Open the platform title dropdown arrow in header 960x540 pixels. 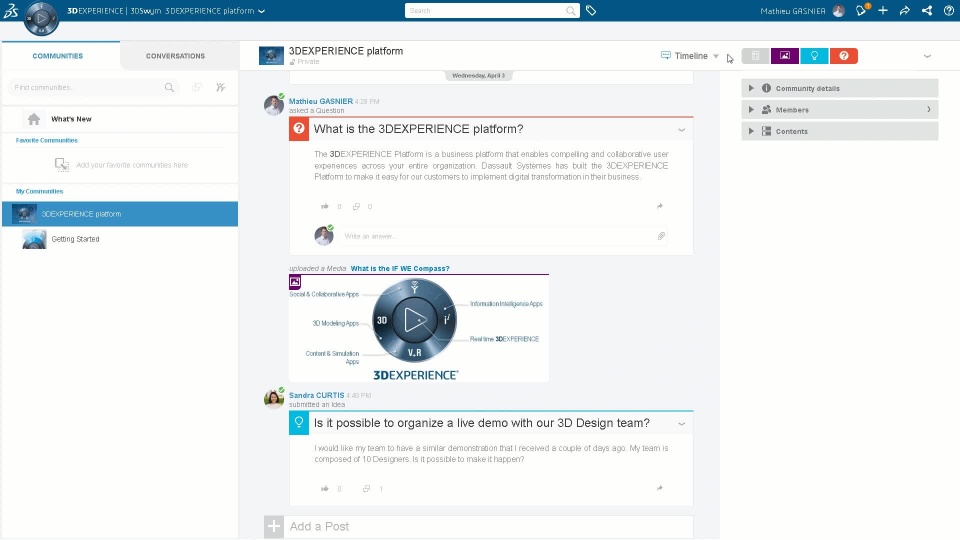pos(261,11)
